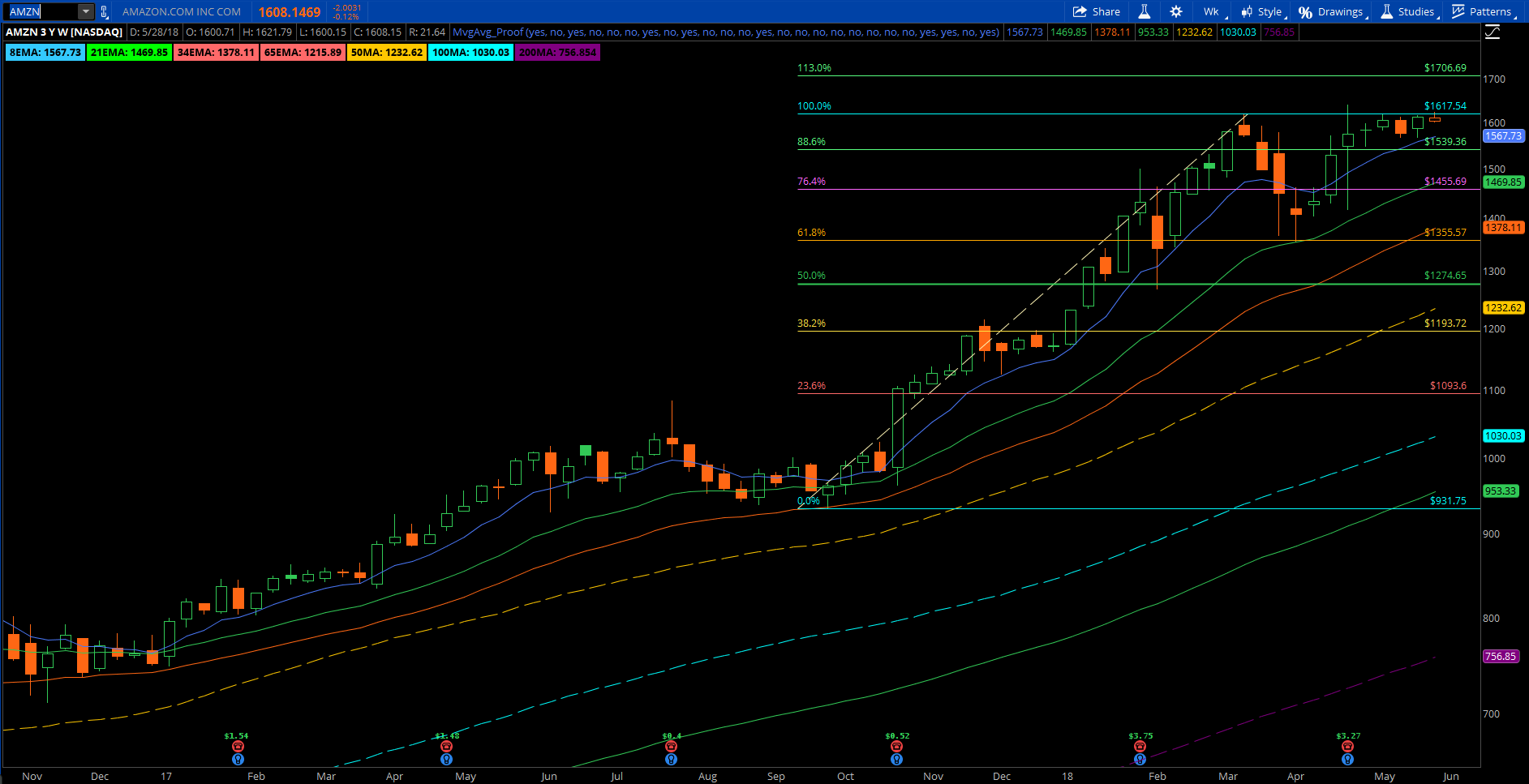Click the 0.0% Fibonacci level label

tap(809, 501)
